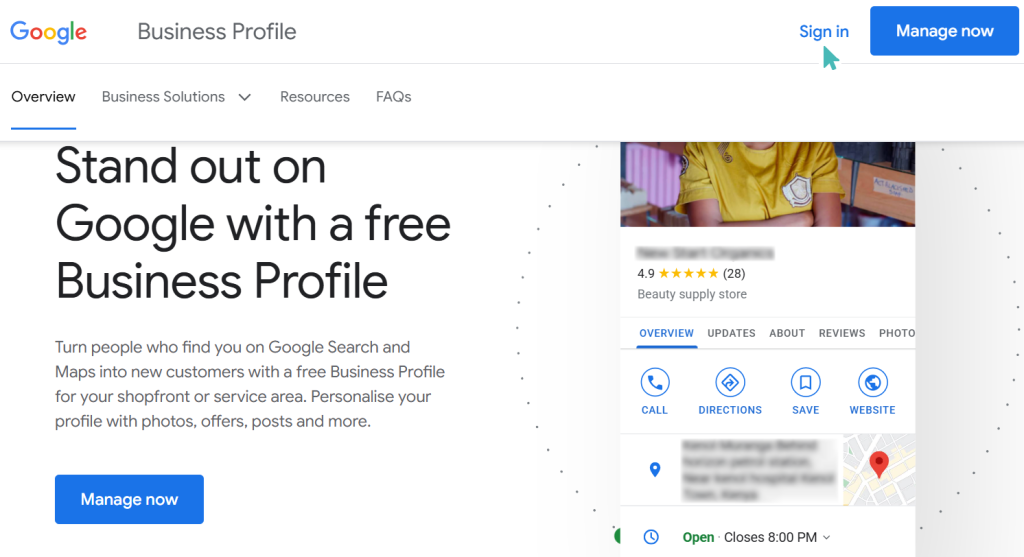
Task: Click the Google logo
Action: [48, 31]
